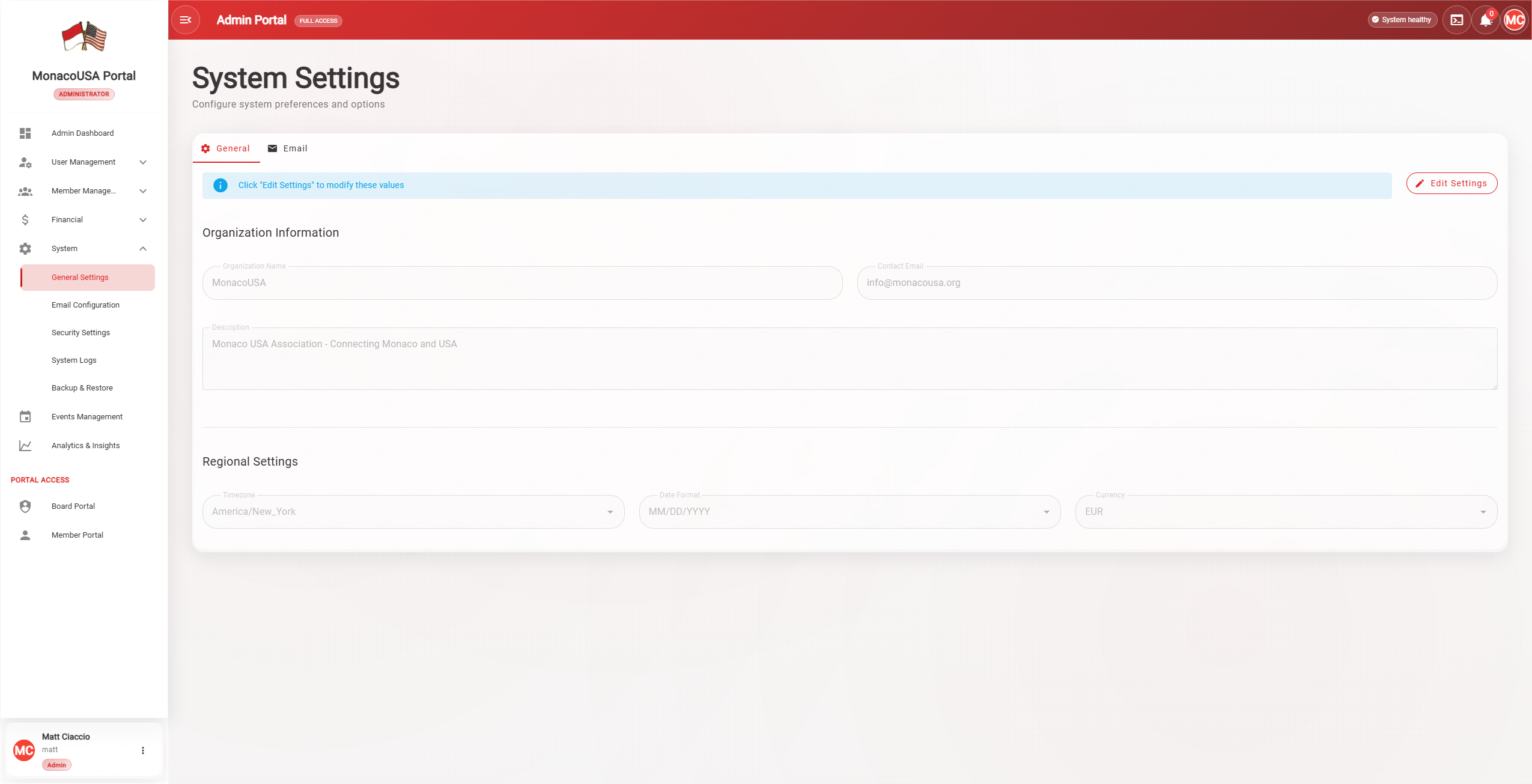Click the Edit Settings button

1451,183
